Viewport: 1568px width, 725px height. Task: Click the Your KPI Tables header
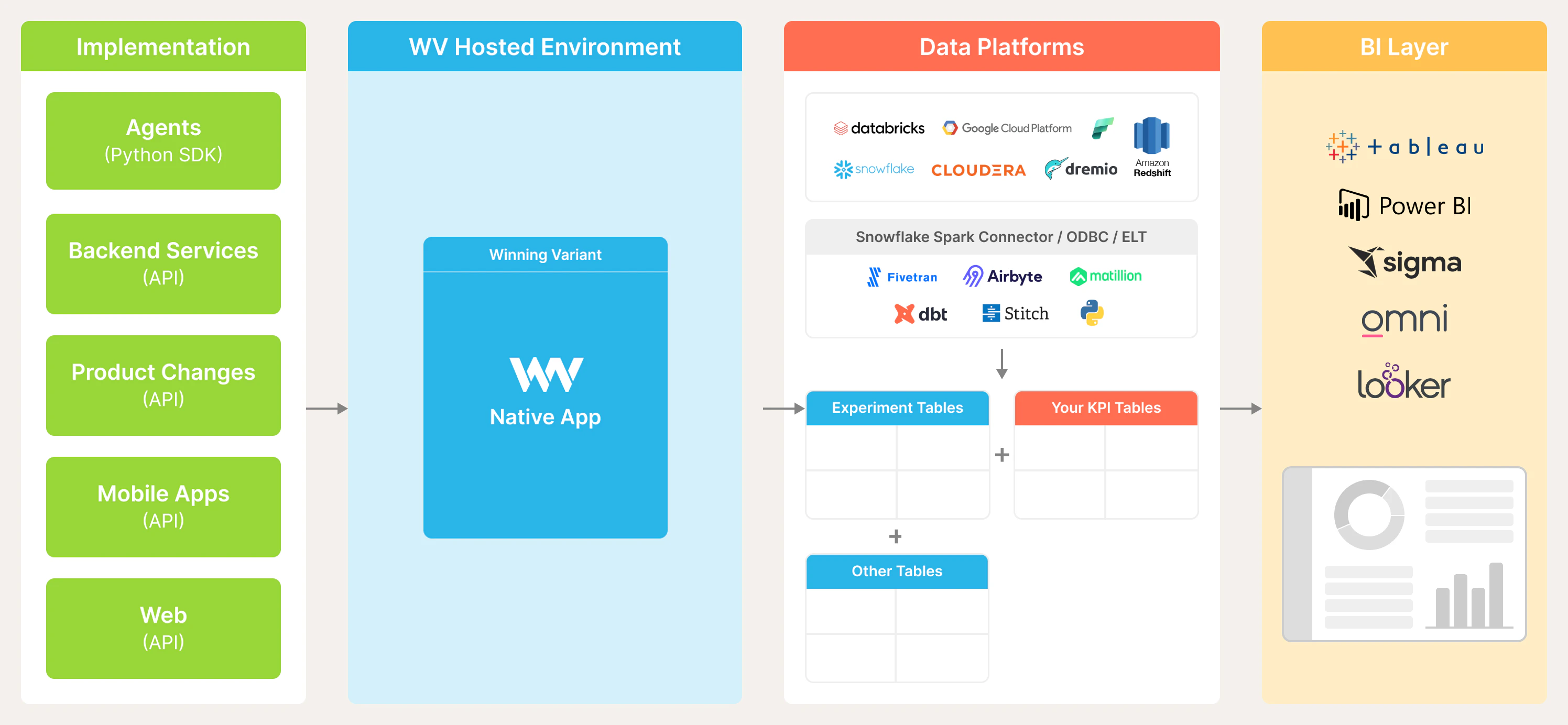[1106, 408]
